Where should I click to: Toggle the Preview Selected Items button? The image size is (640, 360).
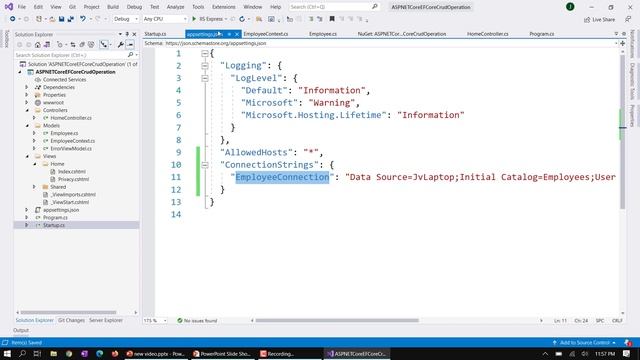click(x=130, y=44)
